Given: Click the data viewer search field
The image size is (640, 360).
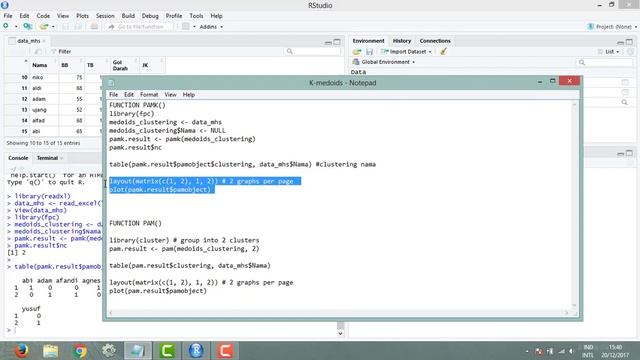Looking at the screenshot, I should pos(313,51).
